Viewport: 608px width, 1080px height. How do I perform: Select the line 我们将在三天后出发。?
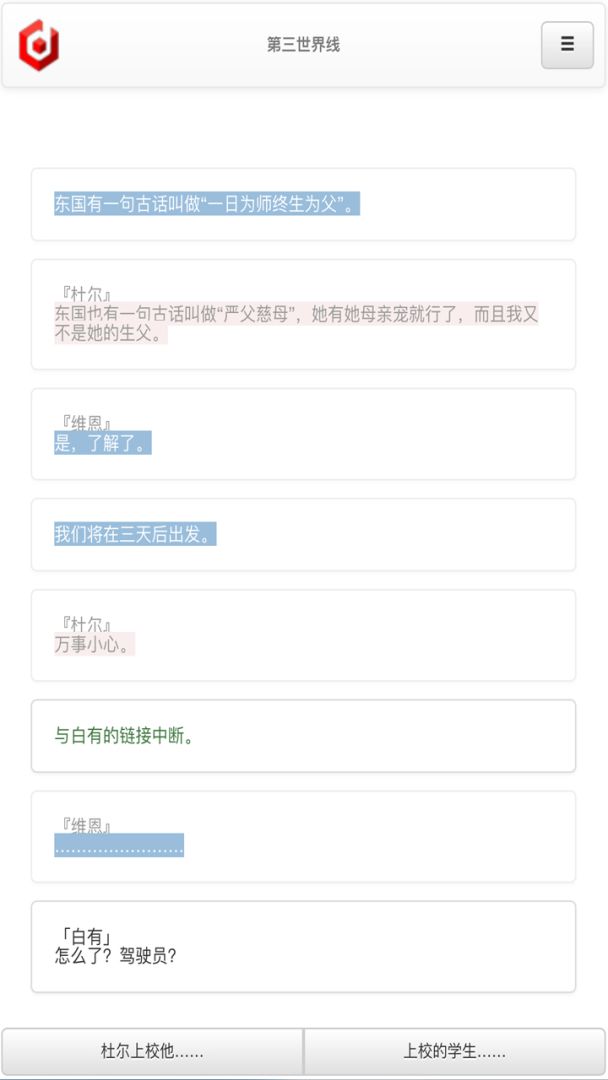tap(134, 535)
